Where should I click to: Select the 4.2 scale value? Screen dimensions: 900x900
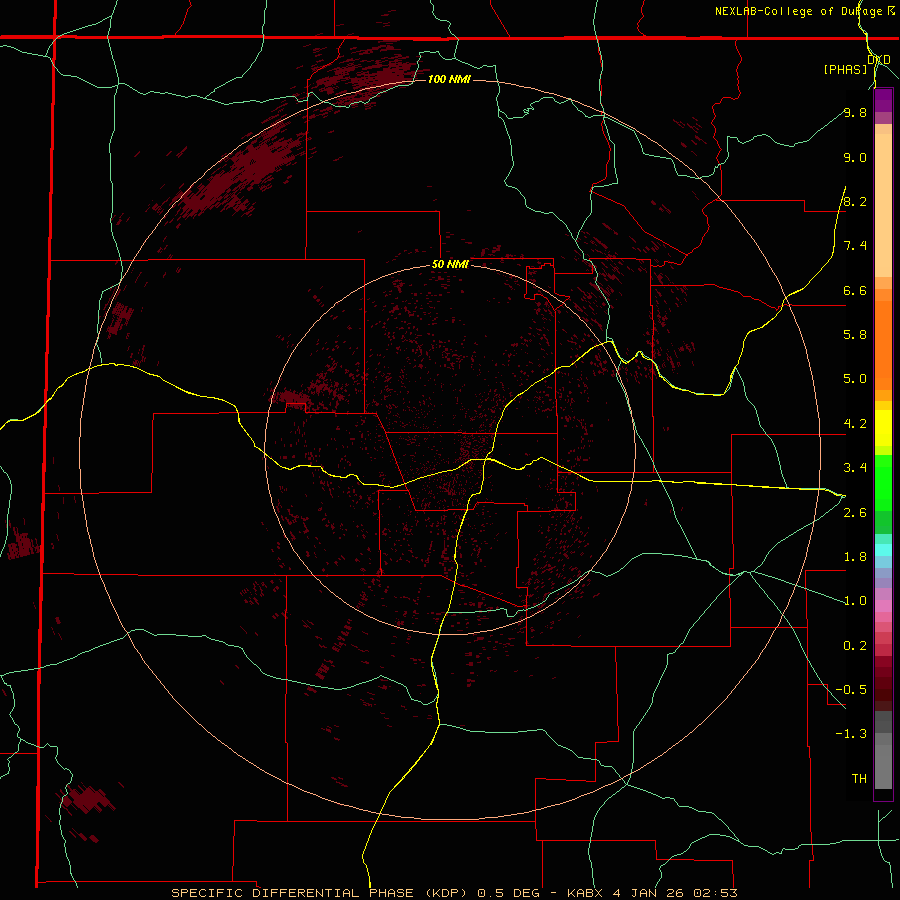[855, 423]
